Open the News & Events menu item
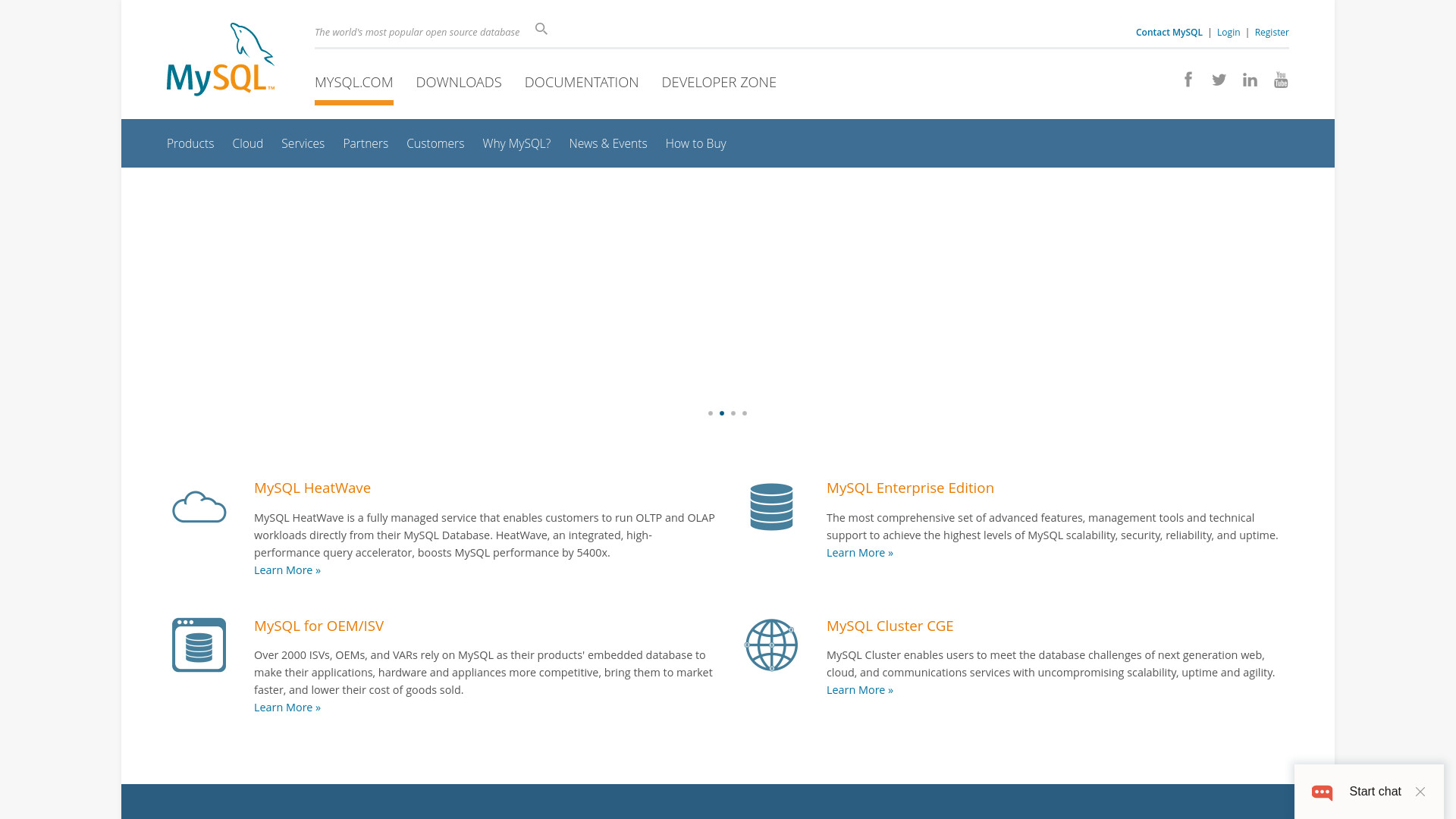The image size is (1456, 819). click(x=608, y=143)
